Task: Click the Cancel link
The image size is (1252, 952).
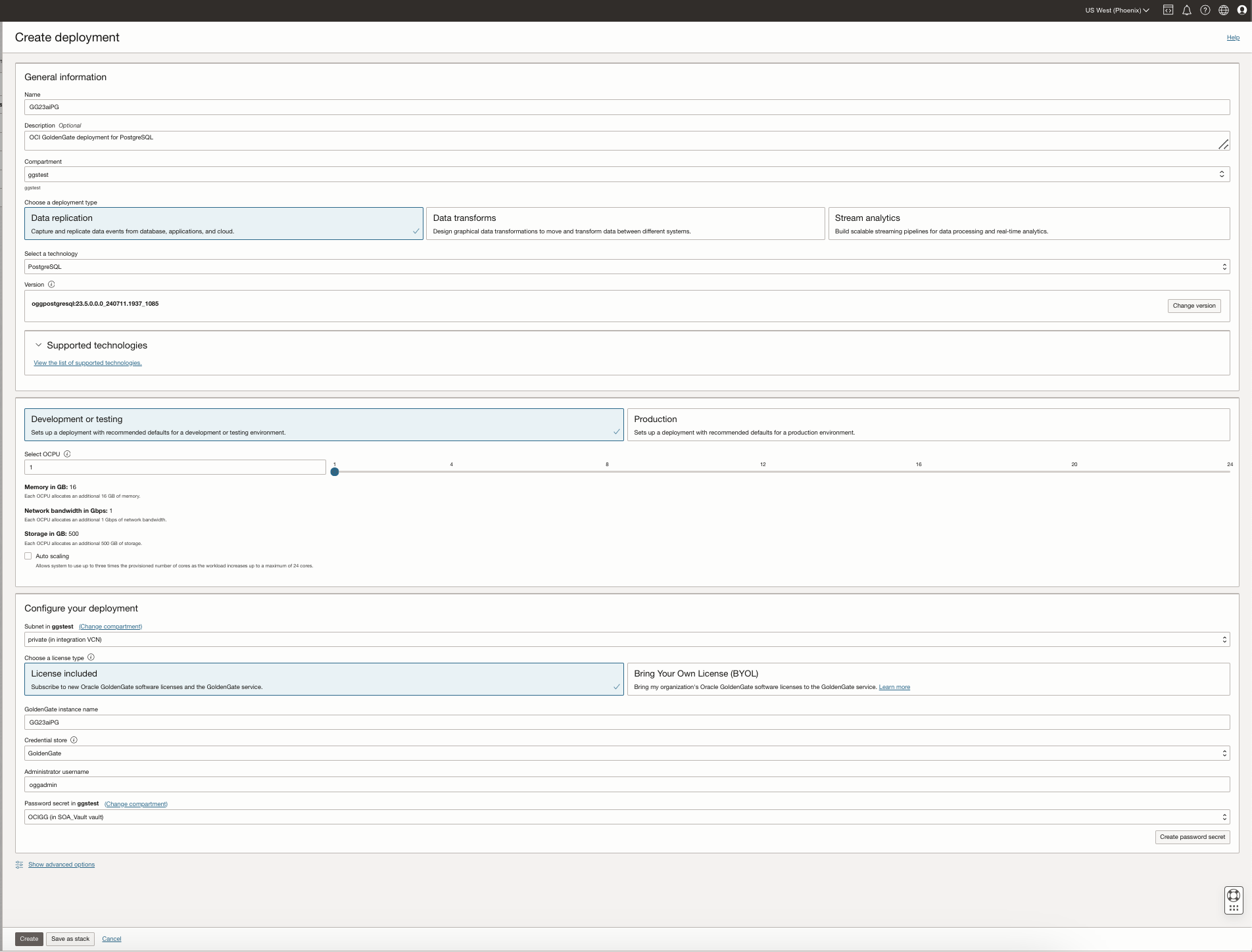Action: (x=112, y=939)
